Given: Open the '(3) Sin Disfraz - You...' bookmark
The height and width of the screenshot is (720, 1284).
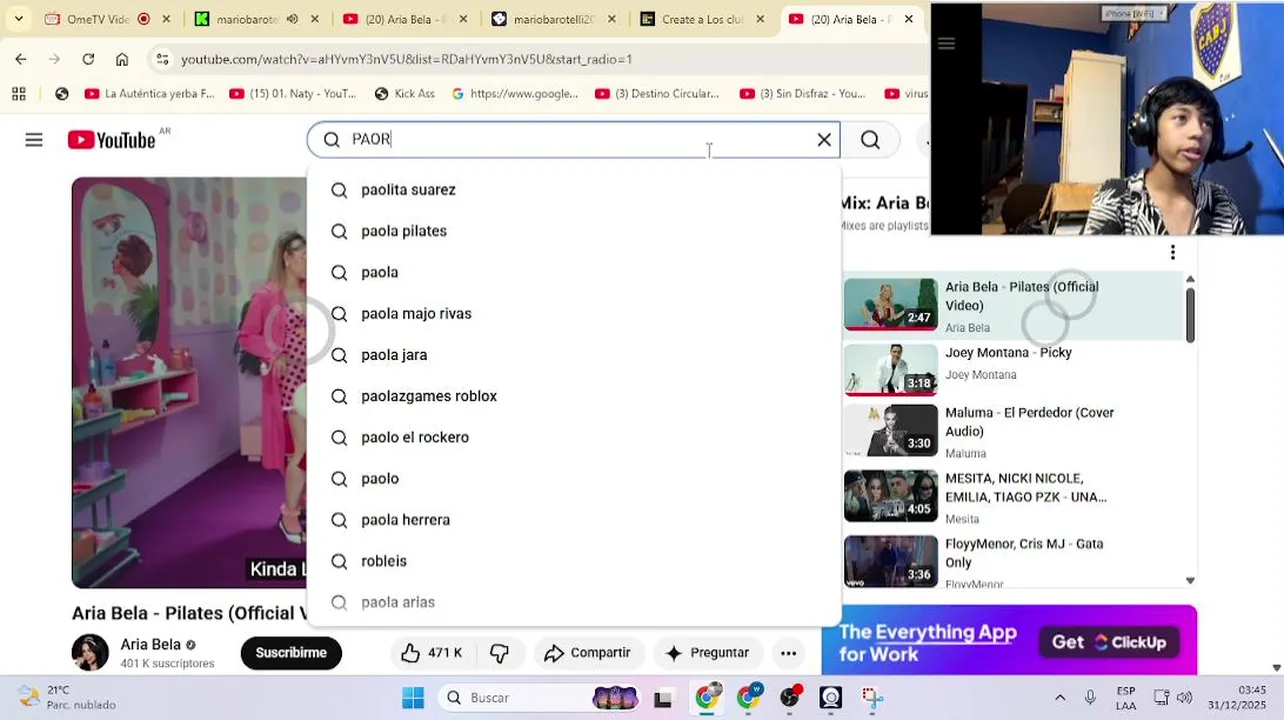Looking at the screenshot, I should tap(802, 93).
